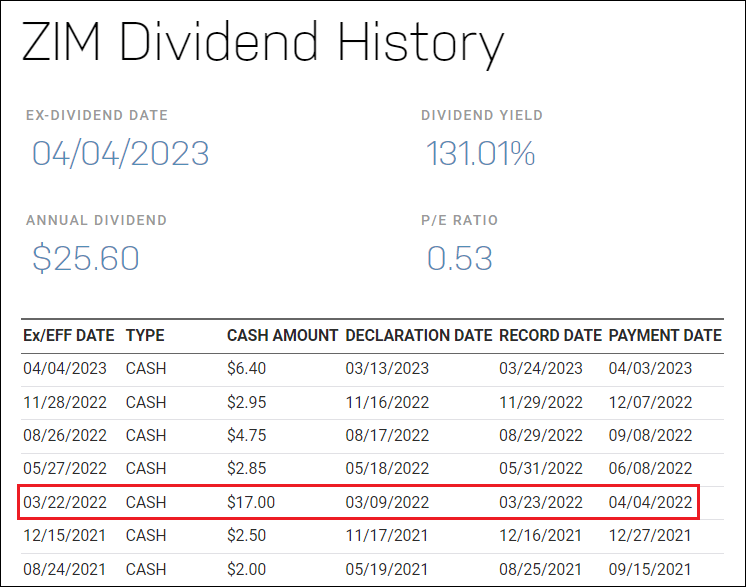
Task: Select the 11/28/2022 ex date cell
Action: 65,402
